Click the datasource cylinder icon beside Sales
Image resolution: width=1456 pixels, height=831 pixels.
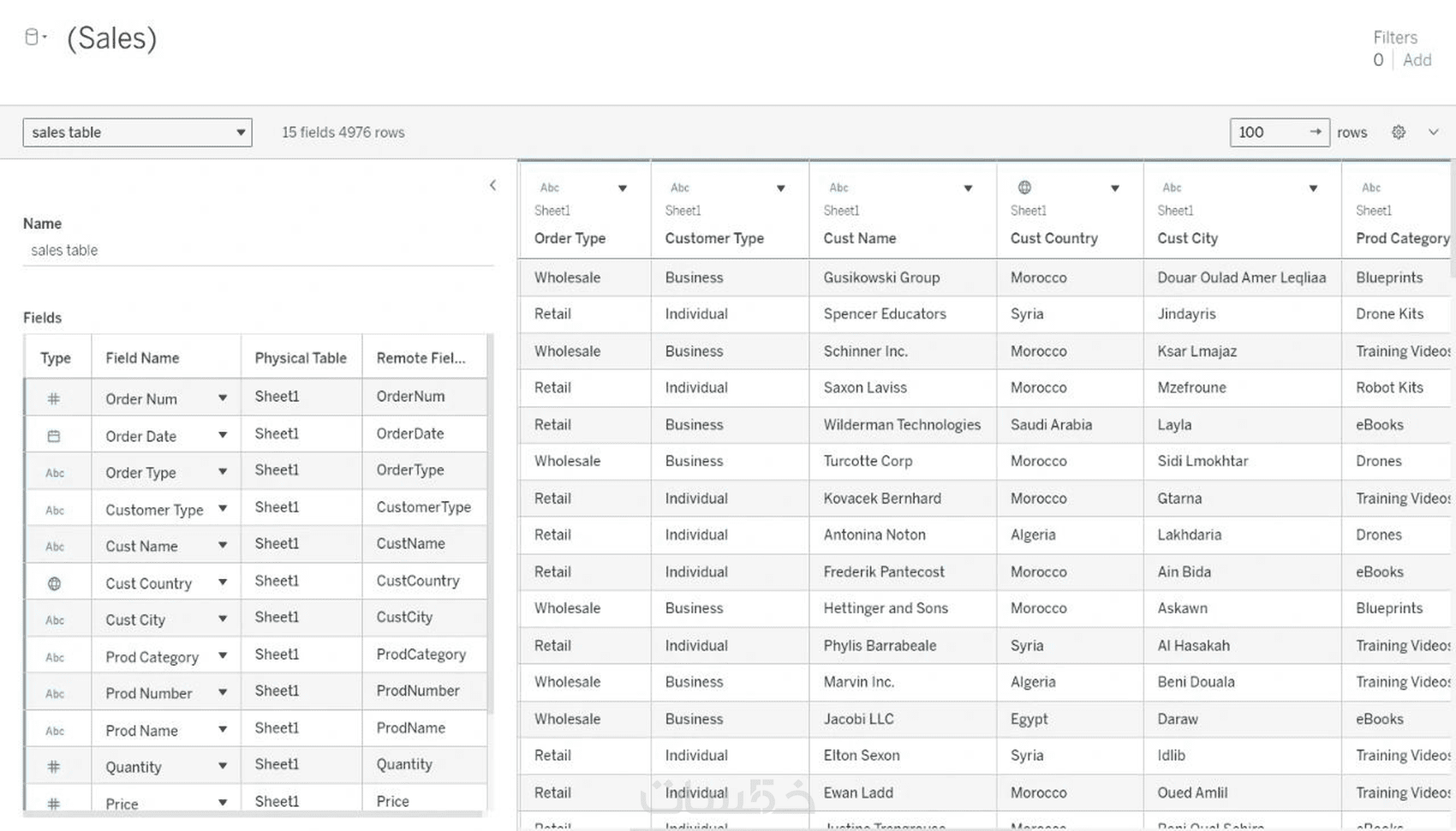tap(32, 37)
